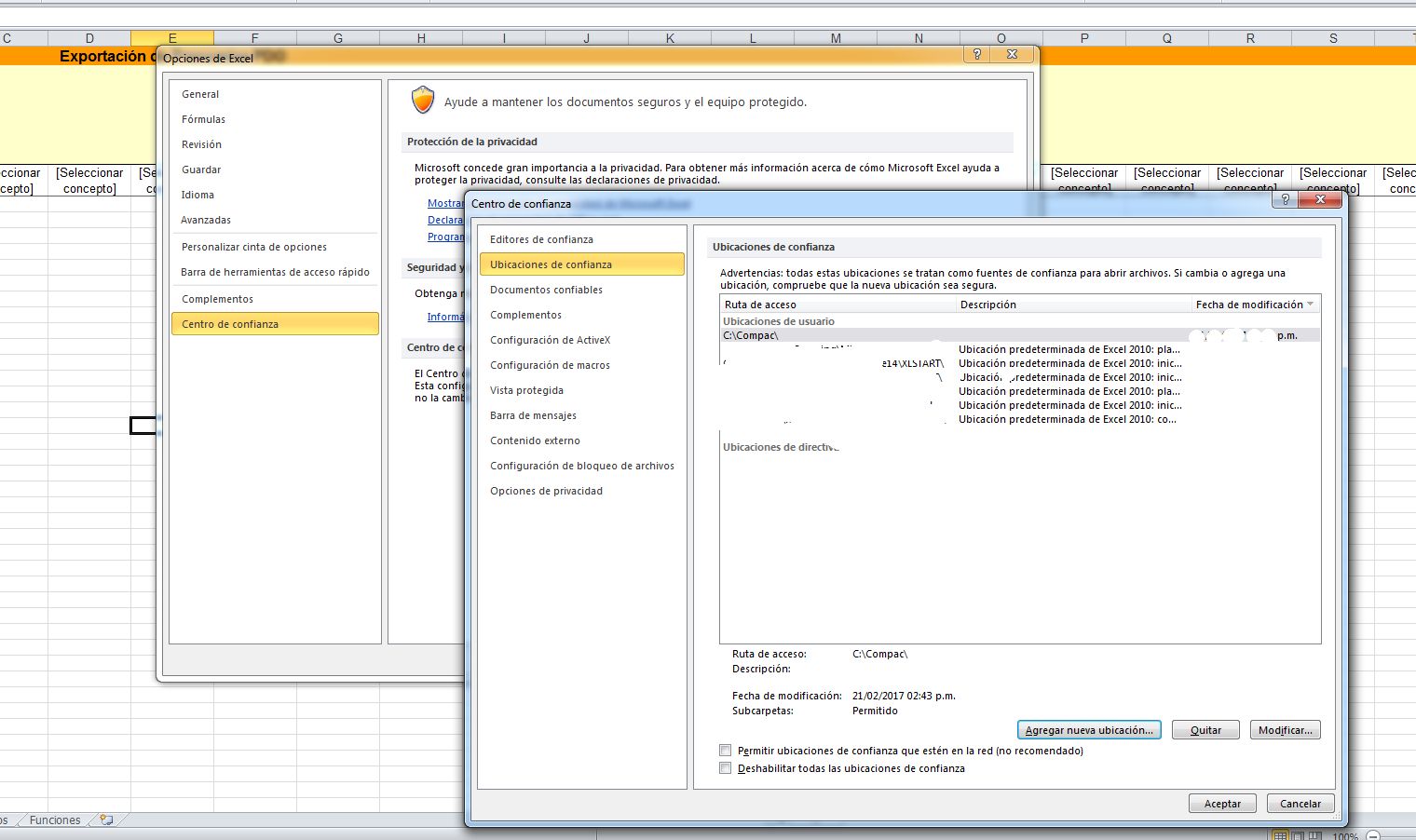This screenshot has height=840, width=1416.
Task: Select Vista protegida section
Action: tap(582, 390)
